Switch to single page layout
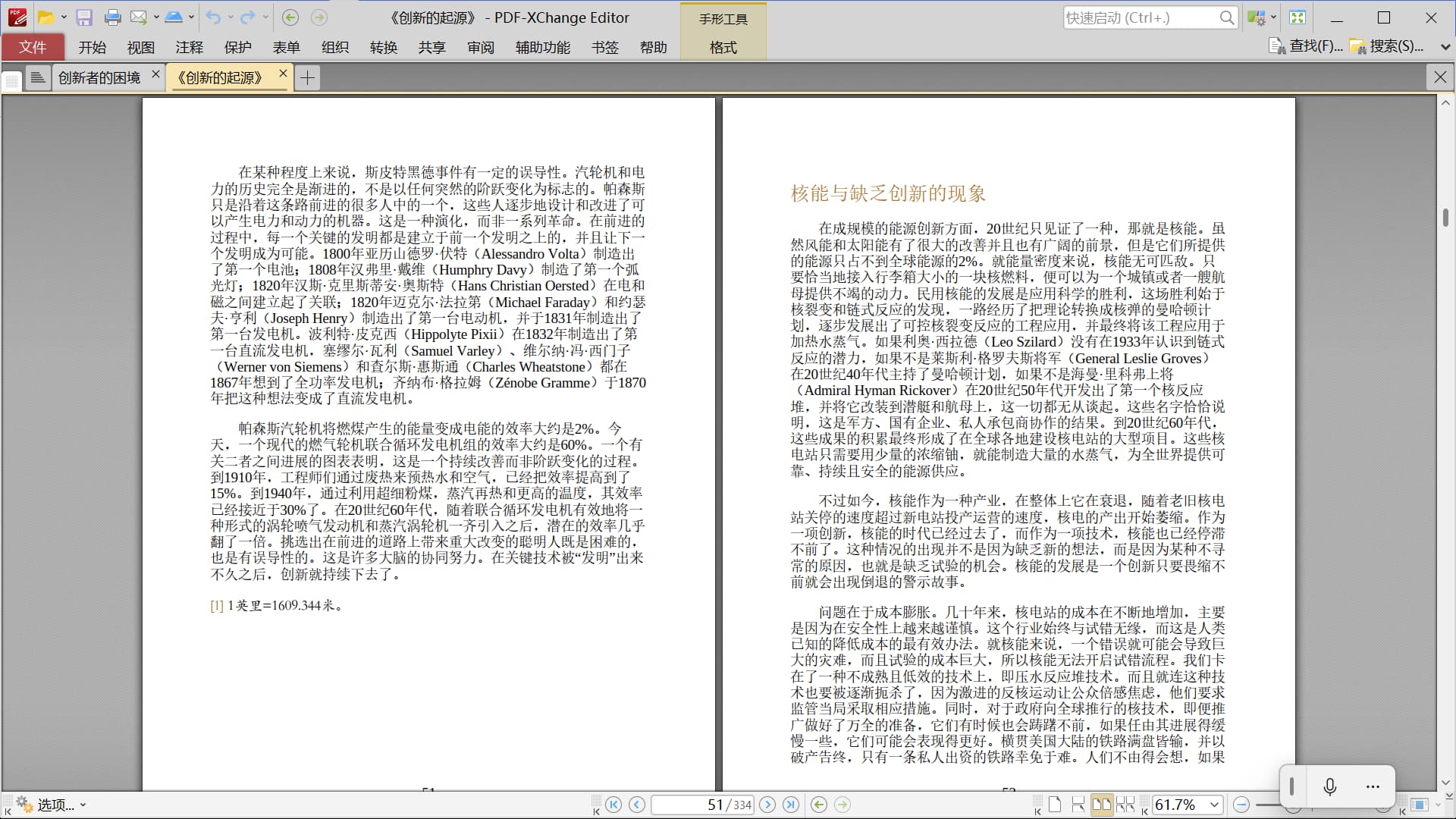 1055,805
